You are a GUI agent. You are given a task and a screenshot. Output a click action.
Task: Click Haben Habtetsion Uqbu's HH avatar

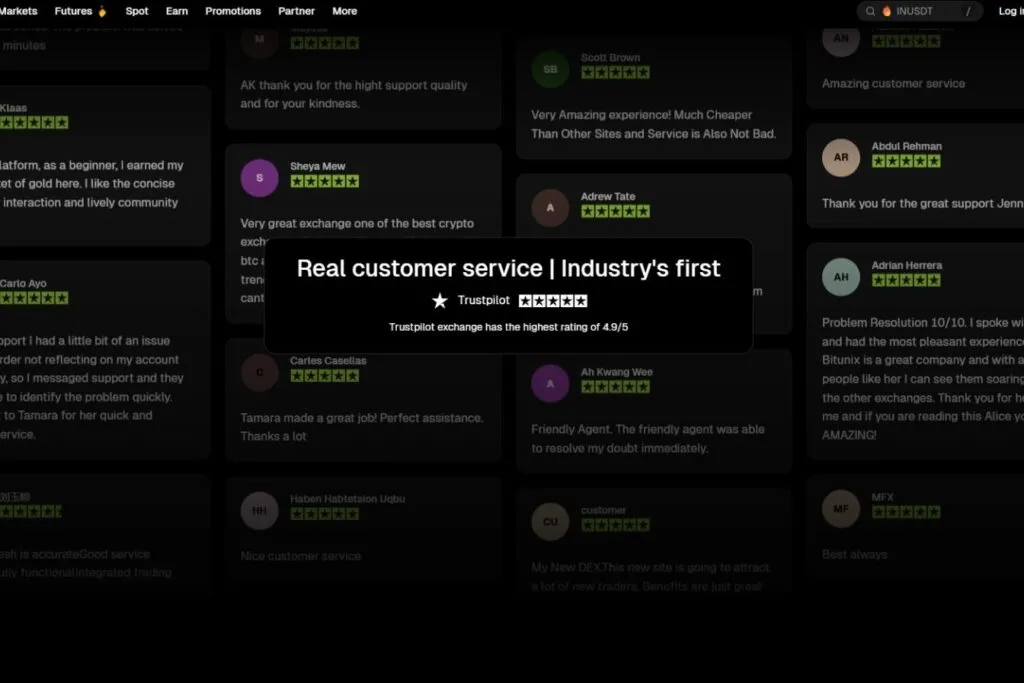click(x=259, y=511)
